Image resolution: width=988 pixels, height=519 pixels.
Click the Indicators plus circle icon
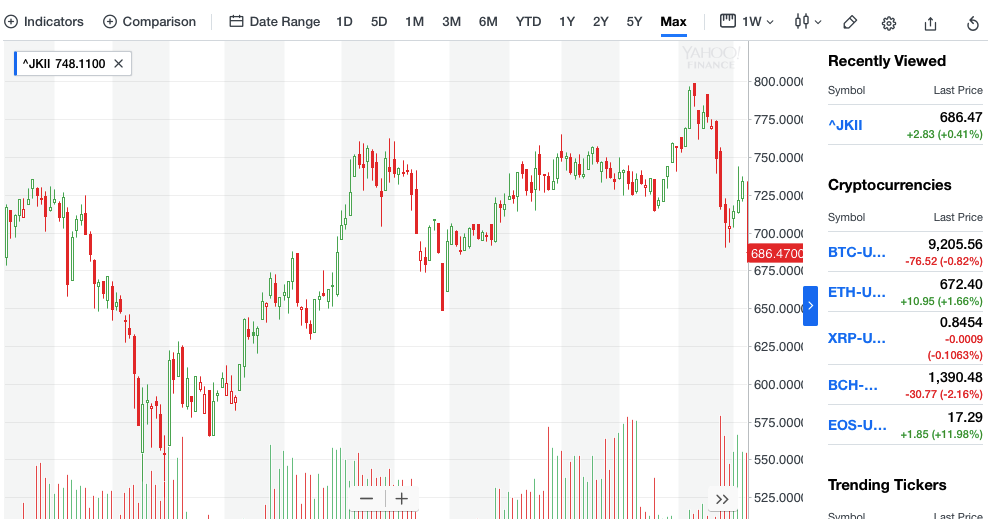[11, 21]
